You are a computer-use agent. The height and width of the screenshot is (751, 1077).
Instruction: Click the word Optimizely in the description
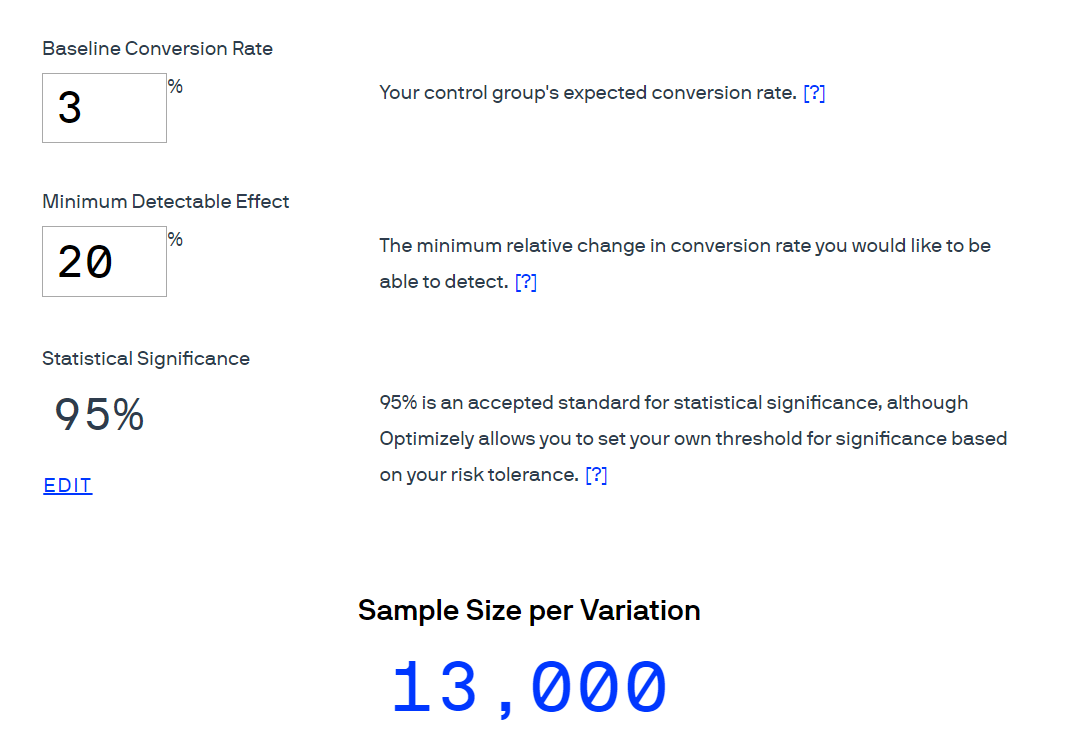click(x=426, y=439)
